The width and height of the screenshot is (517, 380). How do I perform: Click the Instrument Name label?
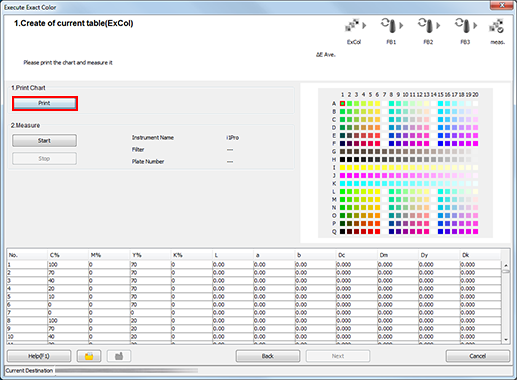[153, 138]
